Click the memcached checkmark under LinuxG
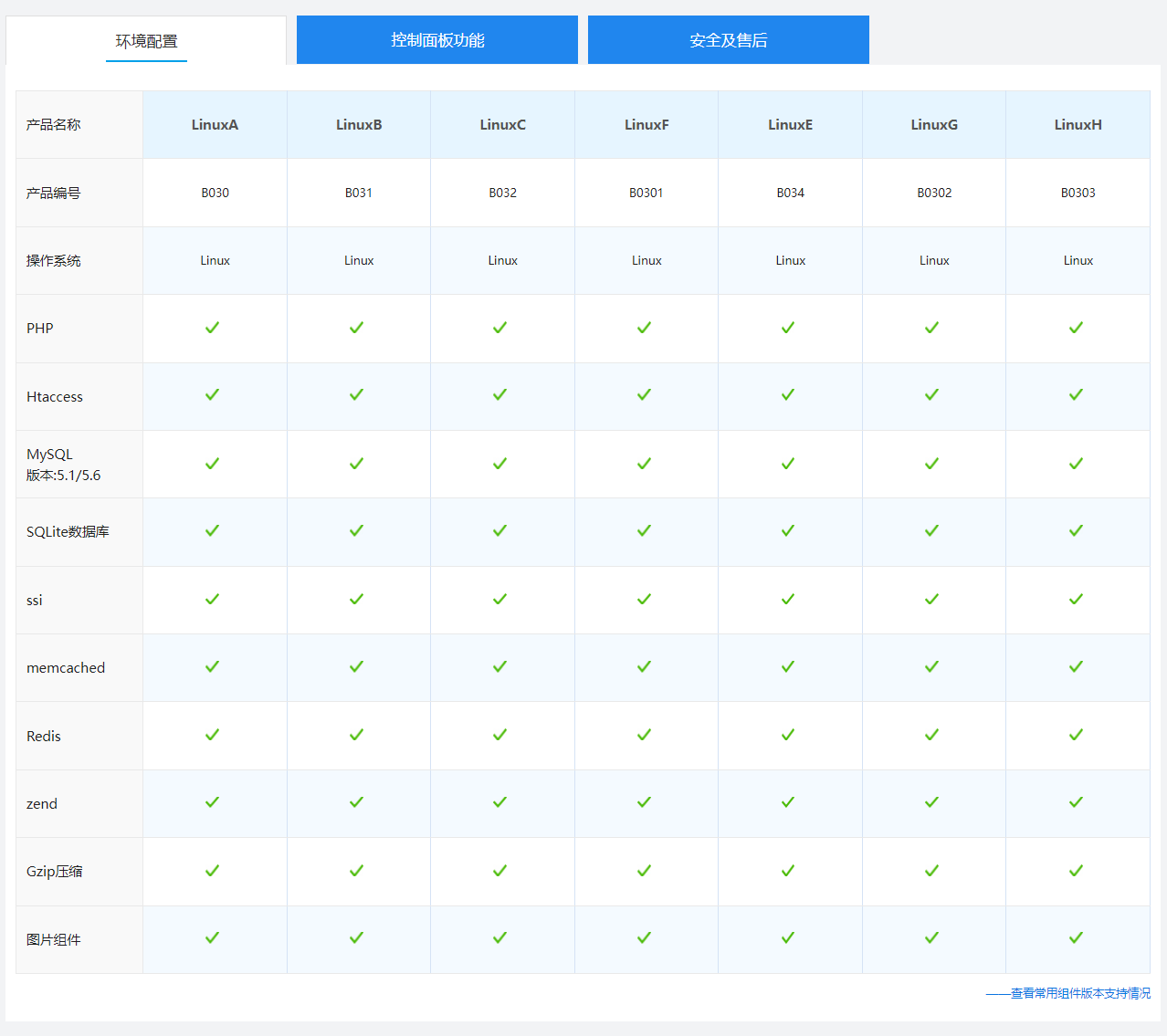The image size is (1167, 1036). (x=932, y=667)
